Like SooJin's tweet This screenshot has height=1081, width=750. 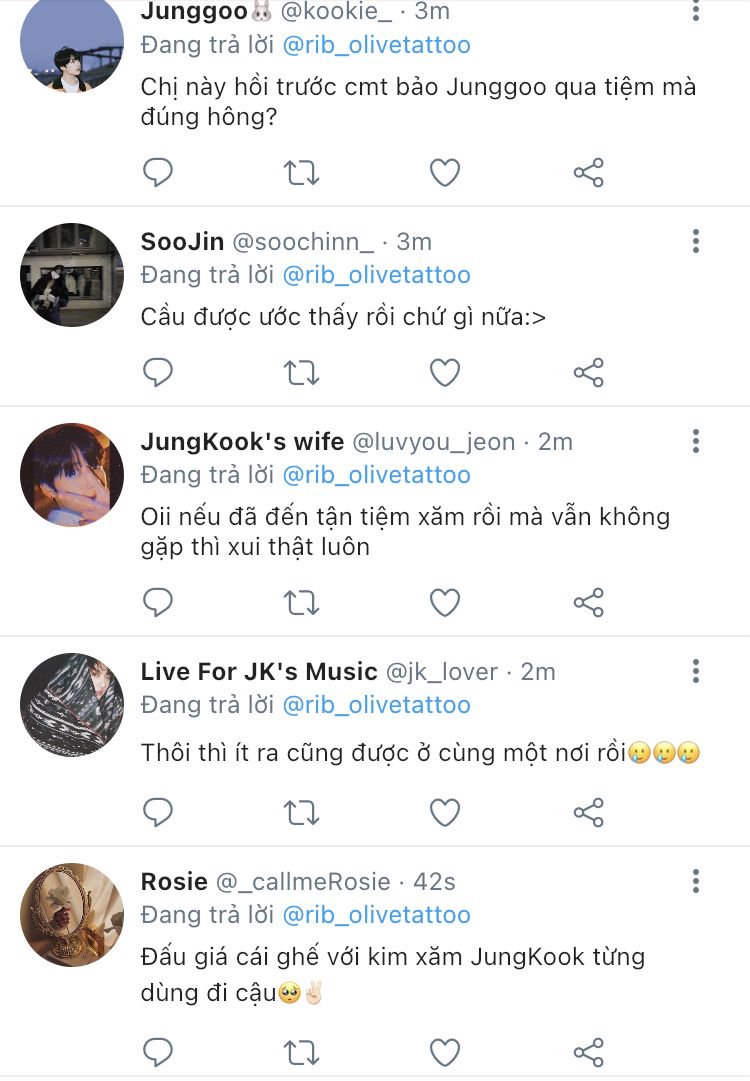point(444,373)
